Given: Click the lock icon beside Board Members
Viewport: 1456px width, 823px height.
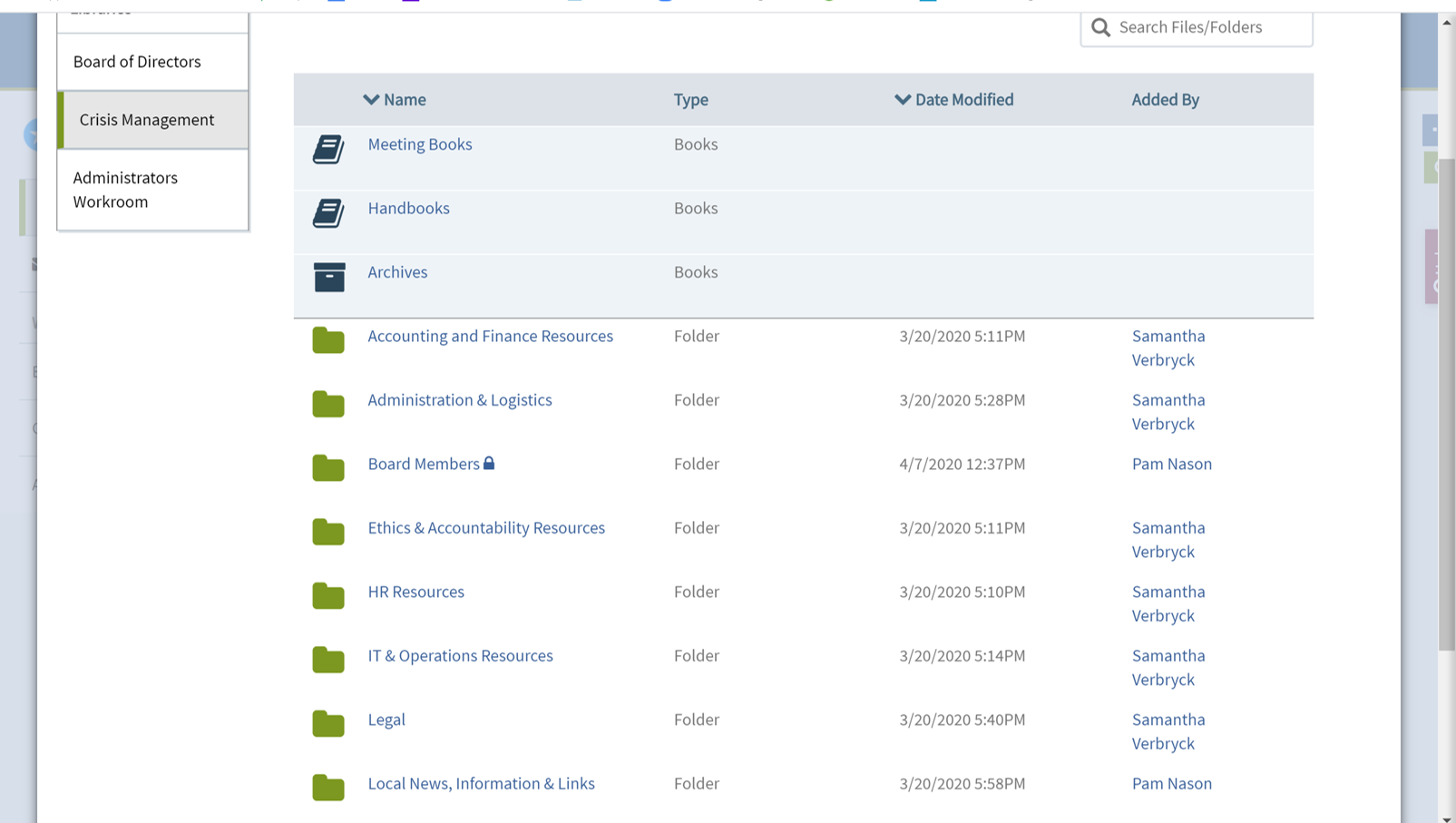Looking at the screenshot, I should tap(489, 464).
